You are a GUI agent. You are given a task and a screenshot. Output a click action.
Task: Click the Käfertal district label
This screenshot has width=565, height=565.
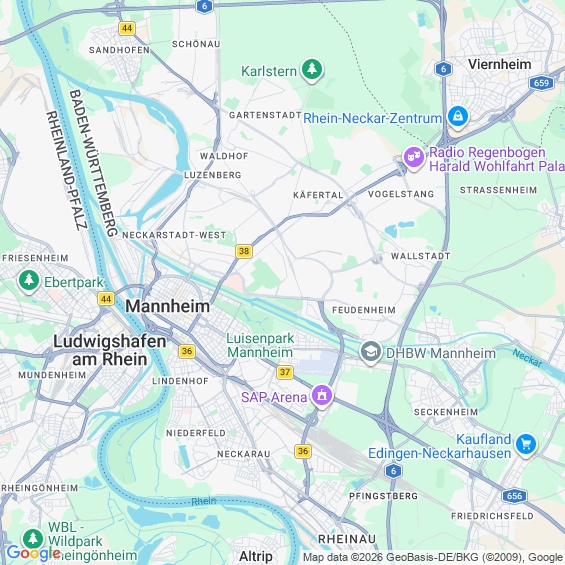coord(318,195)
